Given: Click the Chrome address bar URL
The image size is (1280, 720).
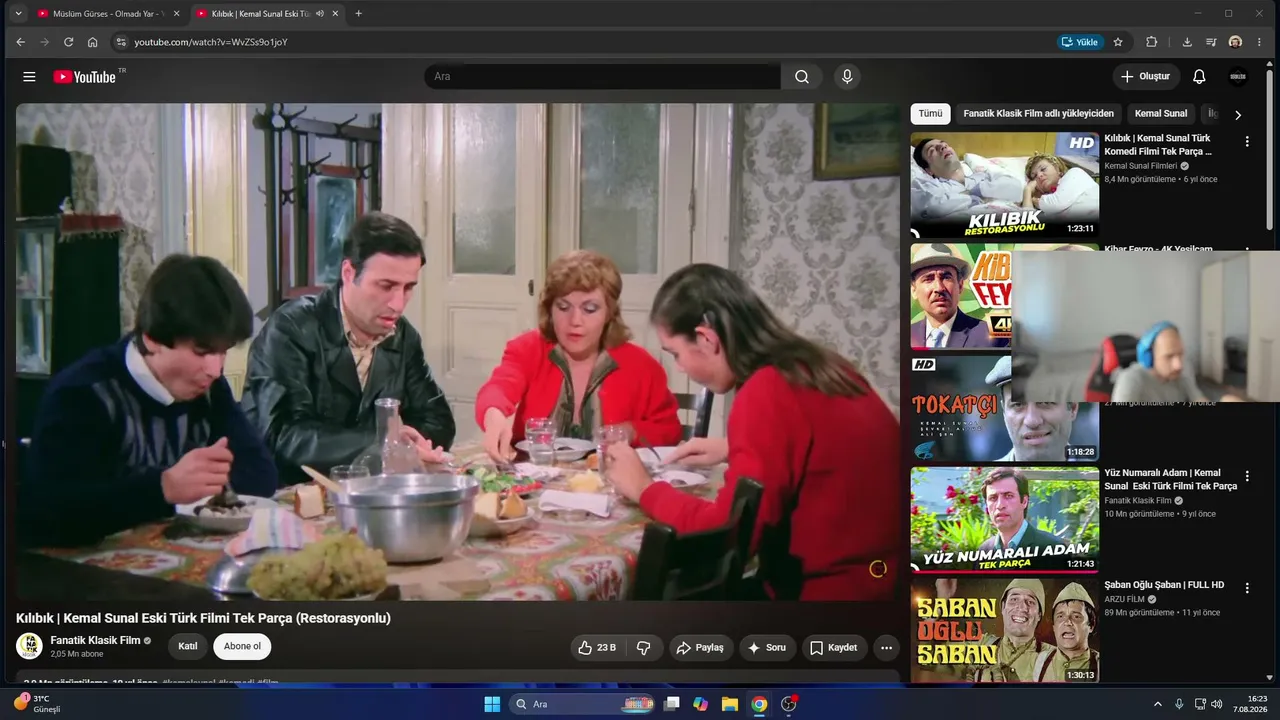Looking at the screenshot, I should click(211, 42).
